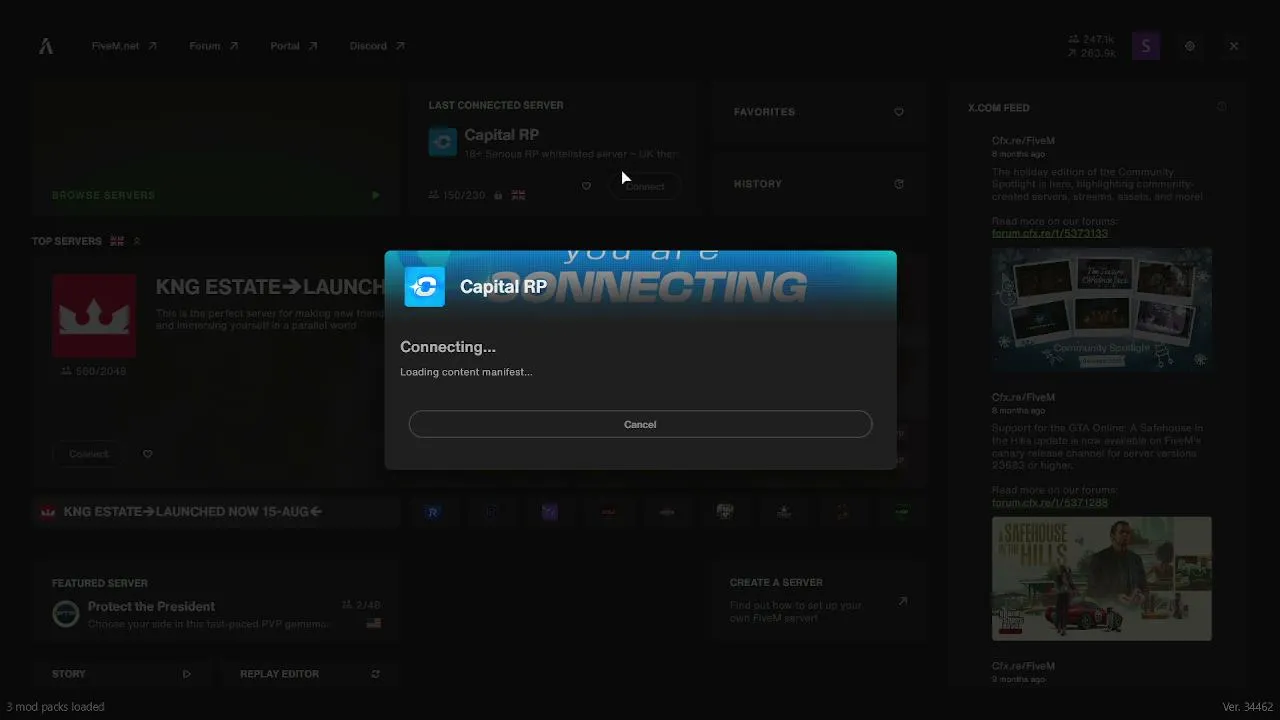Image resolution: width=1280 pixels, height=720 pixels.
Task: Click the Protect the President server logo
Action: 66,614
